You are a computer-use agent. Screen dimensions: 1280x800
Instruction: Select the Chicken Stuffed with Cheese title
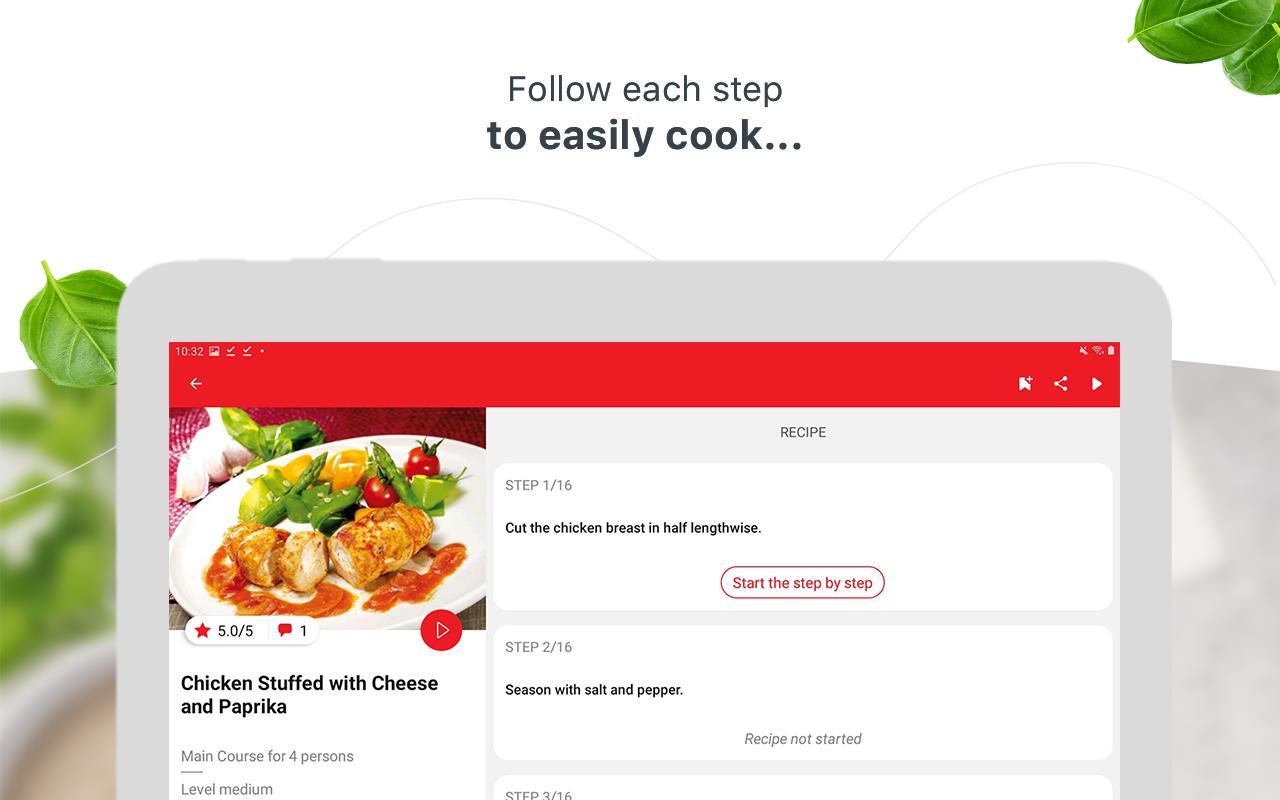pos(310,695)
